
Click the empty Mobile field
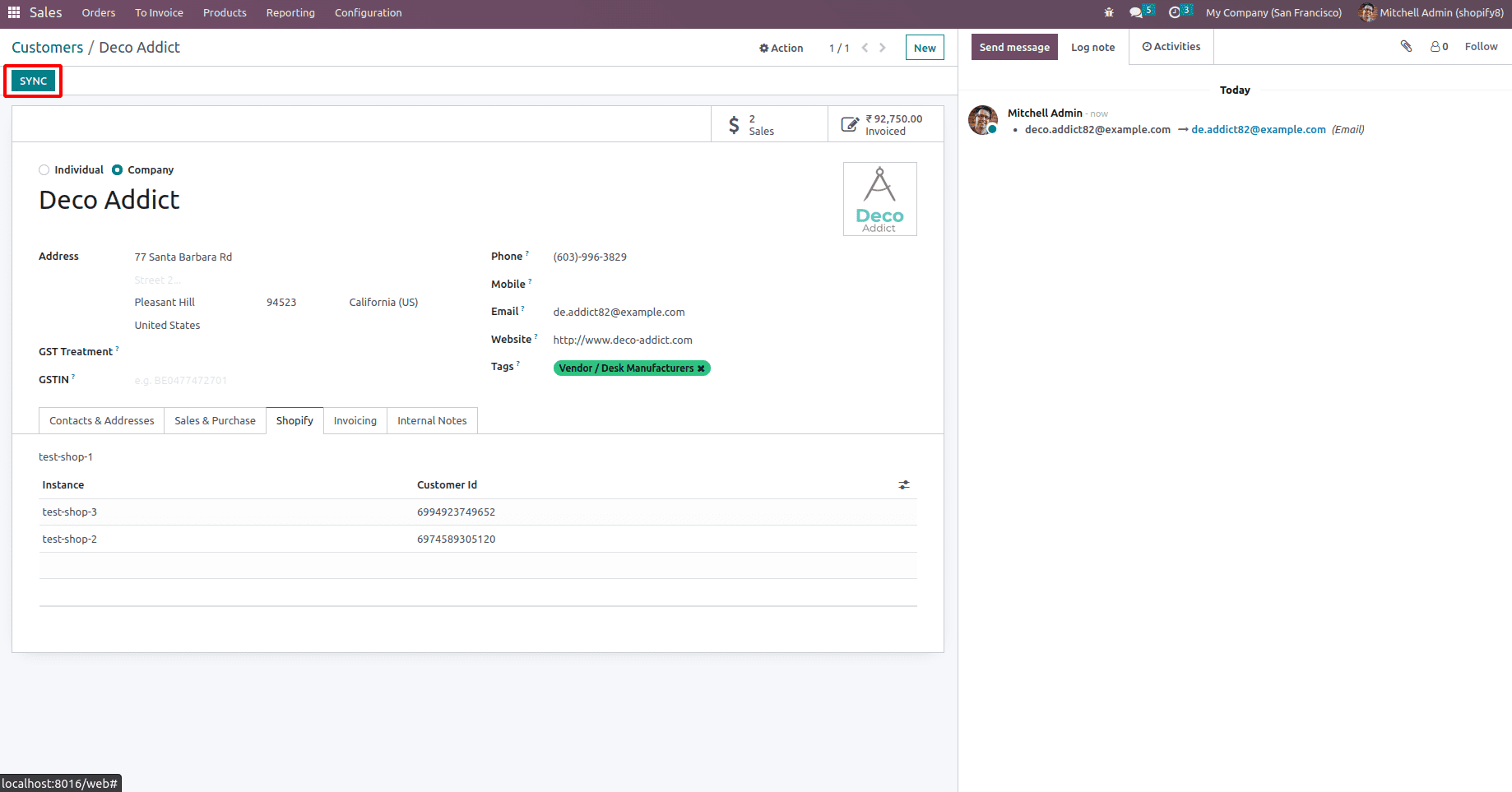coord(735,285)
